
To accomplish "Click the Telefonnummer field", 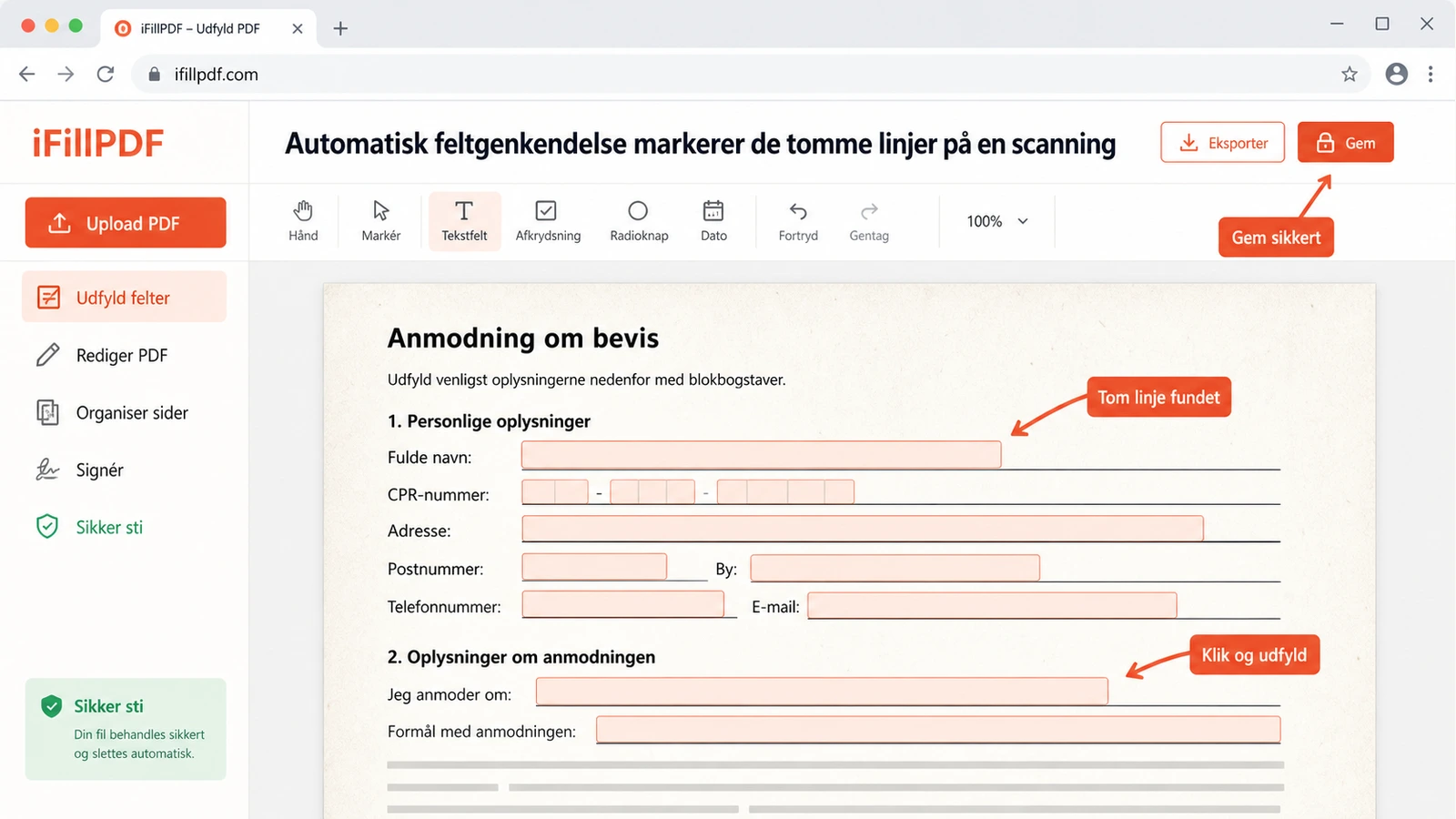I will 623,604.
